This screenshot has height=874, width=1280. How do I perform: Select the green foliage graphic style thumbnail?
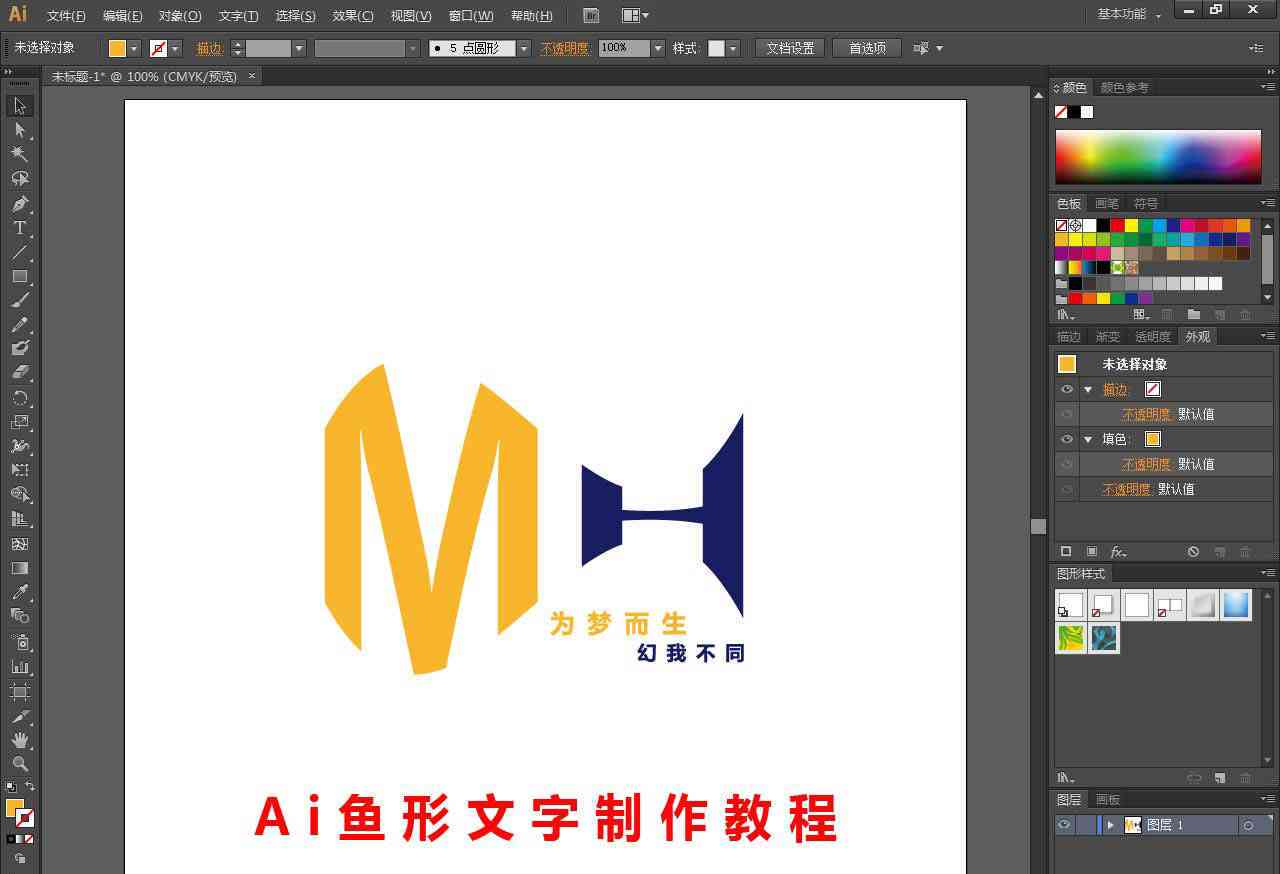[1071, 637]
